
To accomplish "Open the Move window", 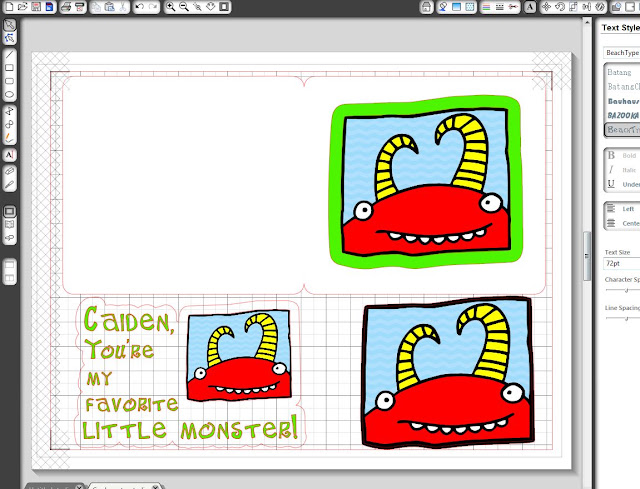I will pos(547,7).
